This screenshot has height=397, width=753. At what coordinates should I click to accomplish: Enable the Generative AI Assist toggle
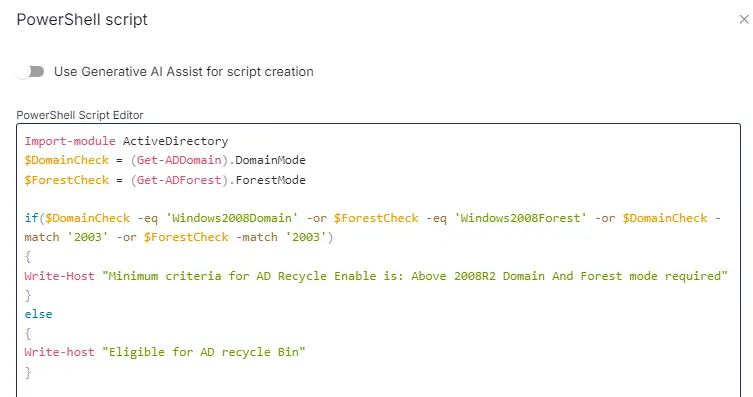pos(30,72)
